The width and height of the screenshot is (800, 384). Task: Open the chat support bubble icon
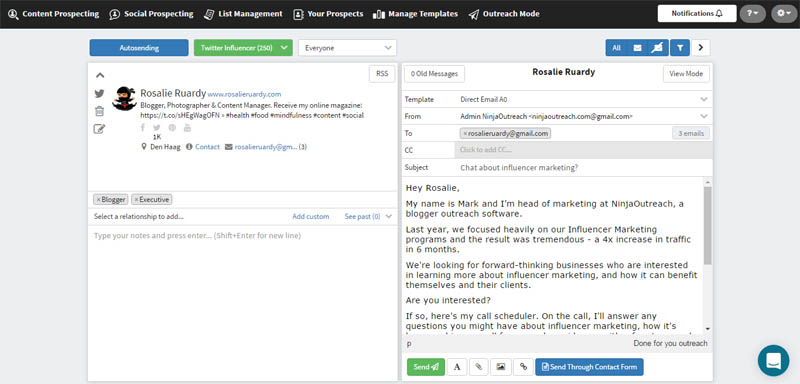tap(773, 361)
